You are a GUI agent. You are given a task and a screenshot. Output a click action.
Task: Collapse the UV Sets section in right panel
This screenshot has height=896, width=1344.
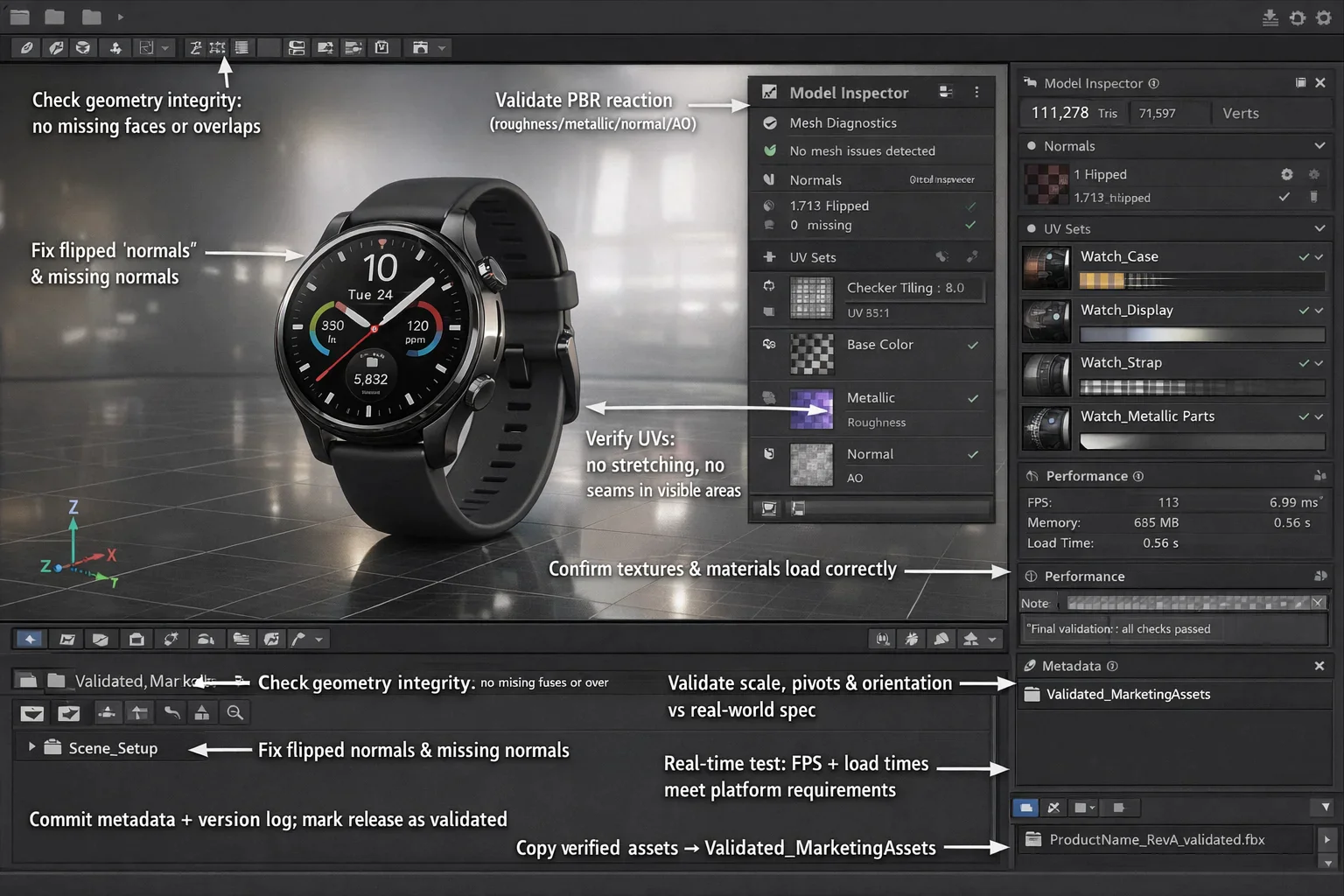click(1319, 228)
